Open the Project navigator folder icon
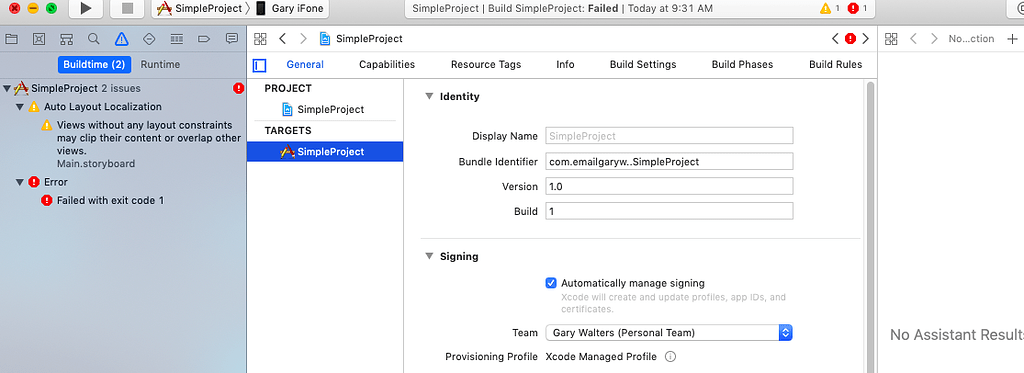Image resolution: width=1024 pixels, height=373 pixels. click(11, 39)
